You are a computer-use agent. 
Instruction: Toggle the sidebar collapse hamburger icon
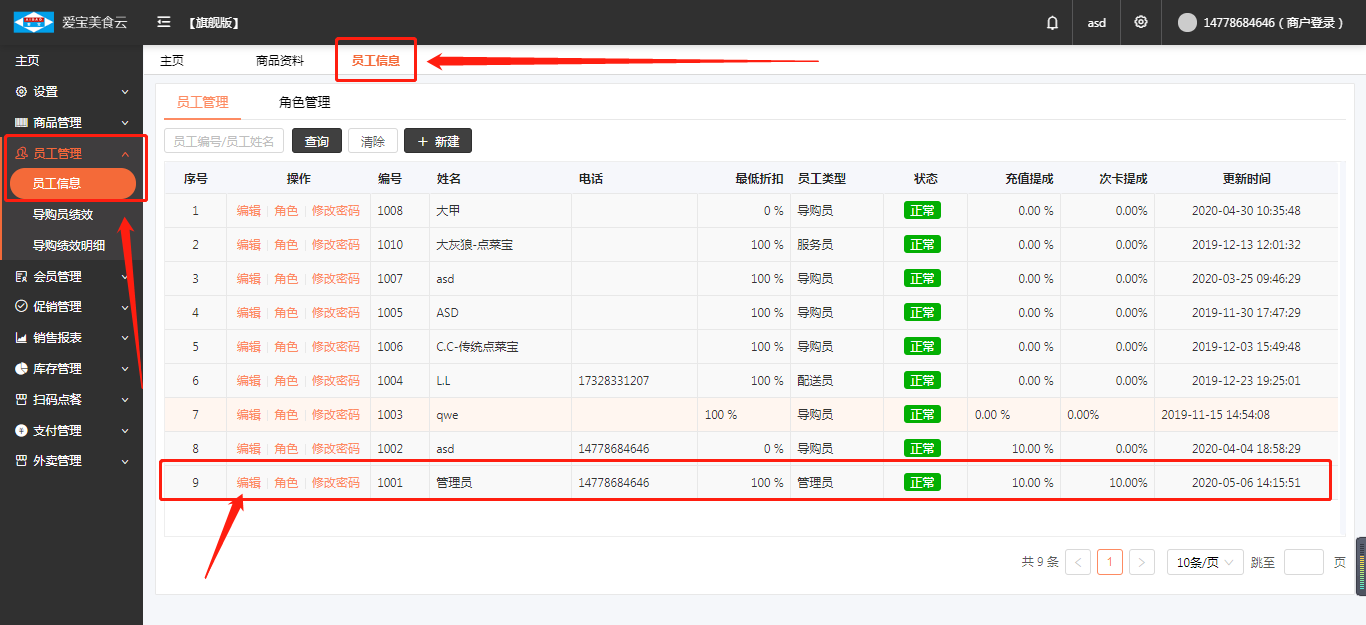164,22
